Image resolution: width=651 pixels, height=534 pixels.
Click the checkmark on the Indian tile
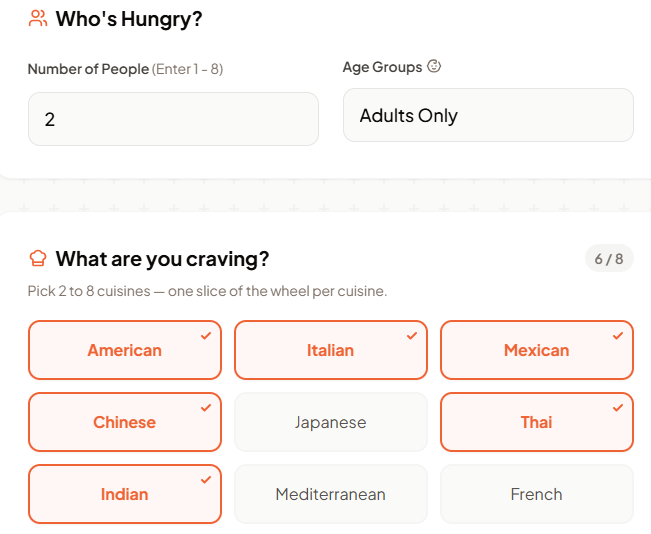point(206,480)
